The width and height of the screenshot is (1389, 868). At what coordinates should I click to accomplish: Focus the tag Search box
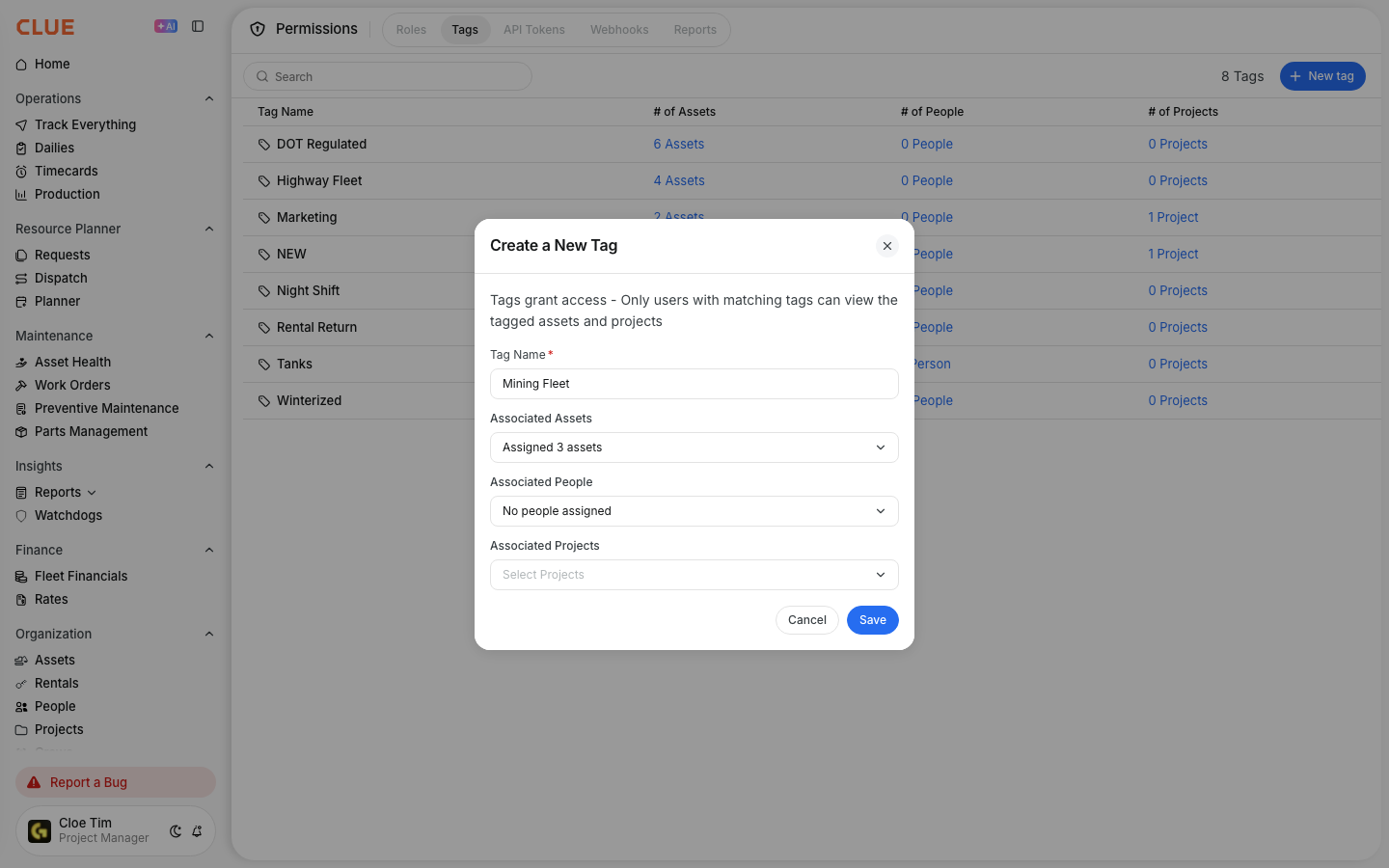point(388,76)
